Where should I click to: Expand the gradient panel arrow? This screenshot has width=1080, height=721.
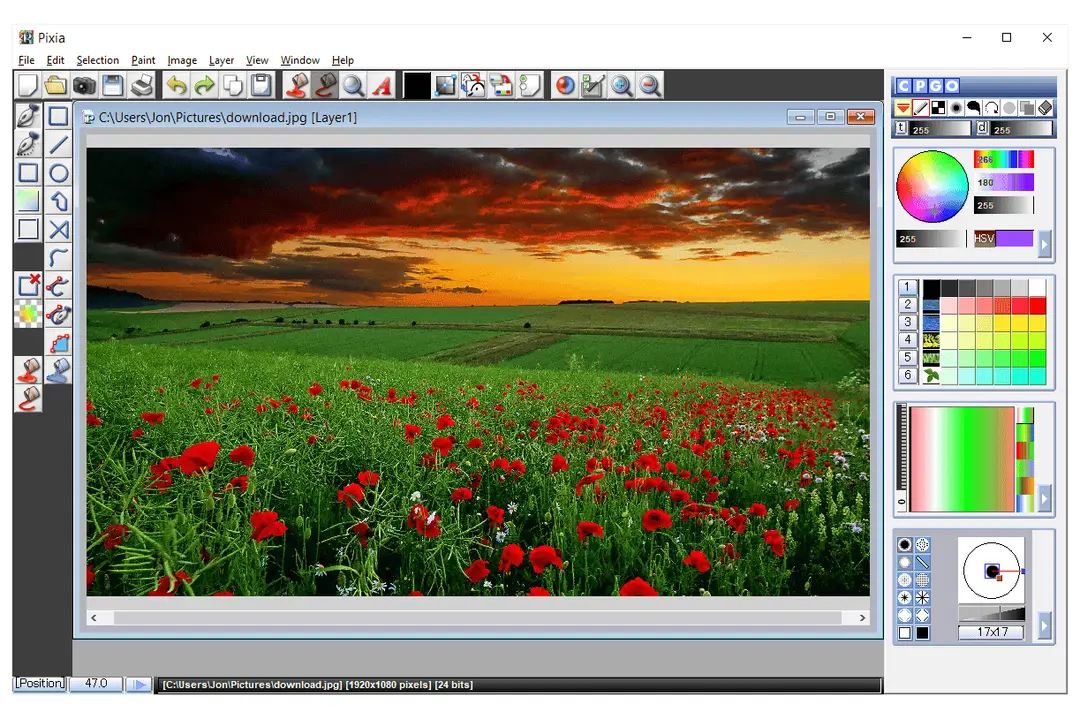(1045, 498)
